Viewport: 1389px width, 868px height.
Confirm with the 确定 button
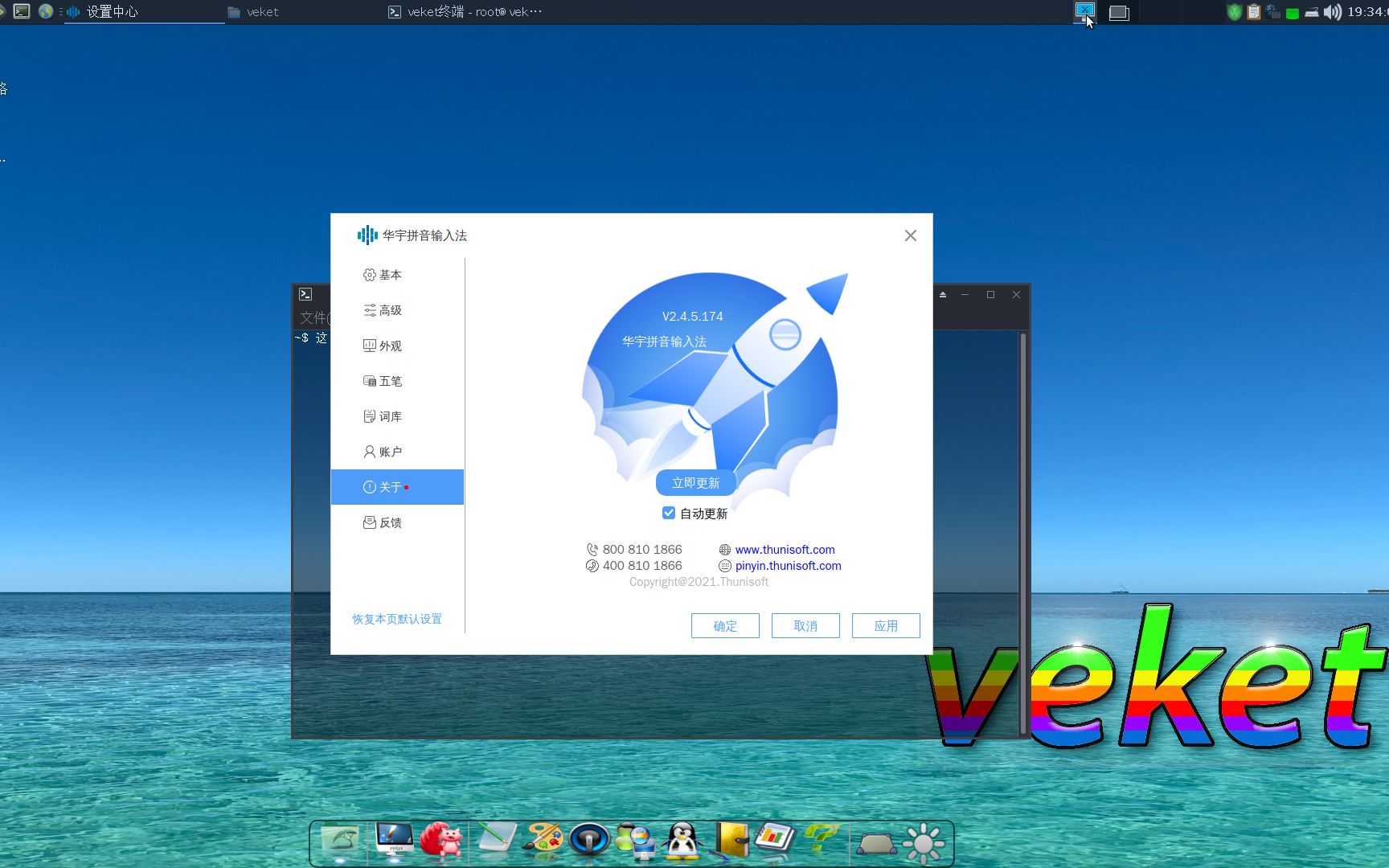click(725, 626)
